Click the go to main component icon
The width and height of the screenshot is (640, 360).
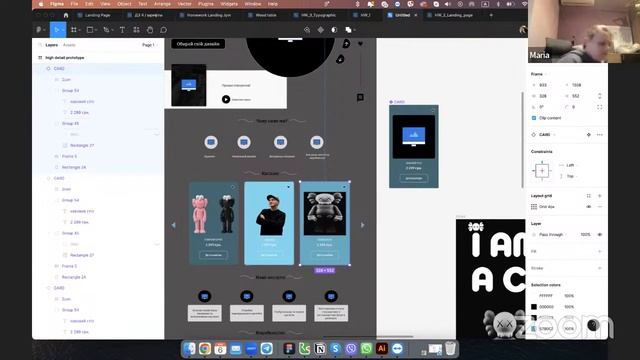click(x=589, y=135)
